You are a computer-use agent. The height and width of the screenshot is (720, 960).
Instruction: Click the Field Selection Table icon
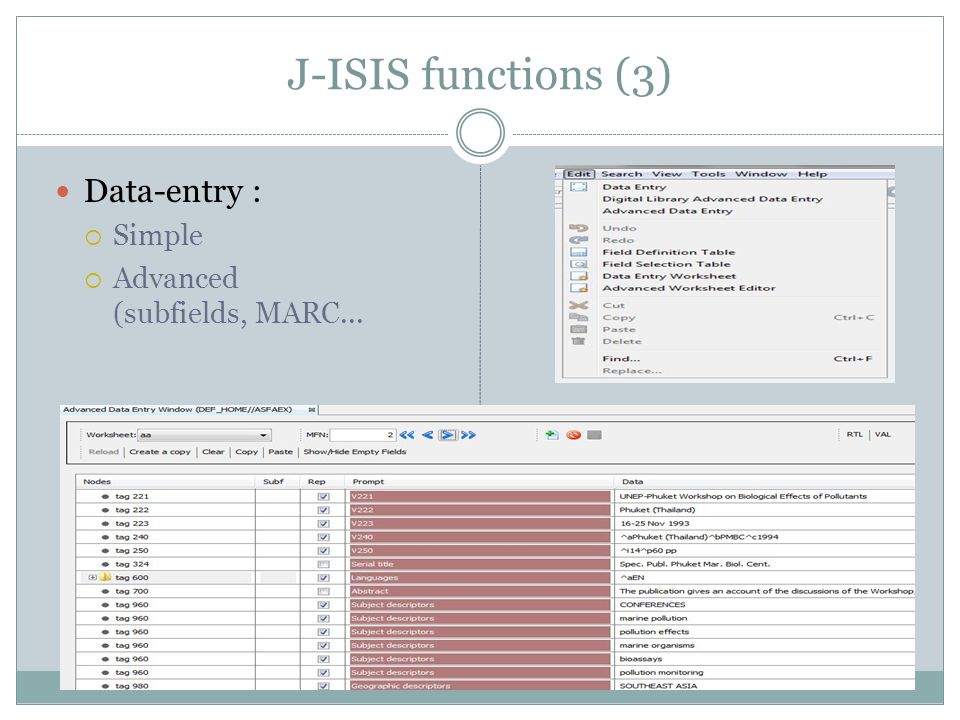(579, 264)
